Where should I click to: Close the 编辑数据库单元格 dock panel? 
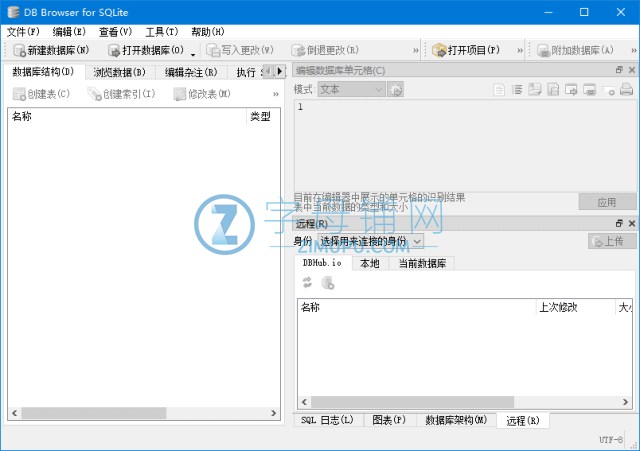point(632,70)
